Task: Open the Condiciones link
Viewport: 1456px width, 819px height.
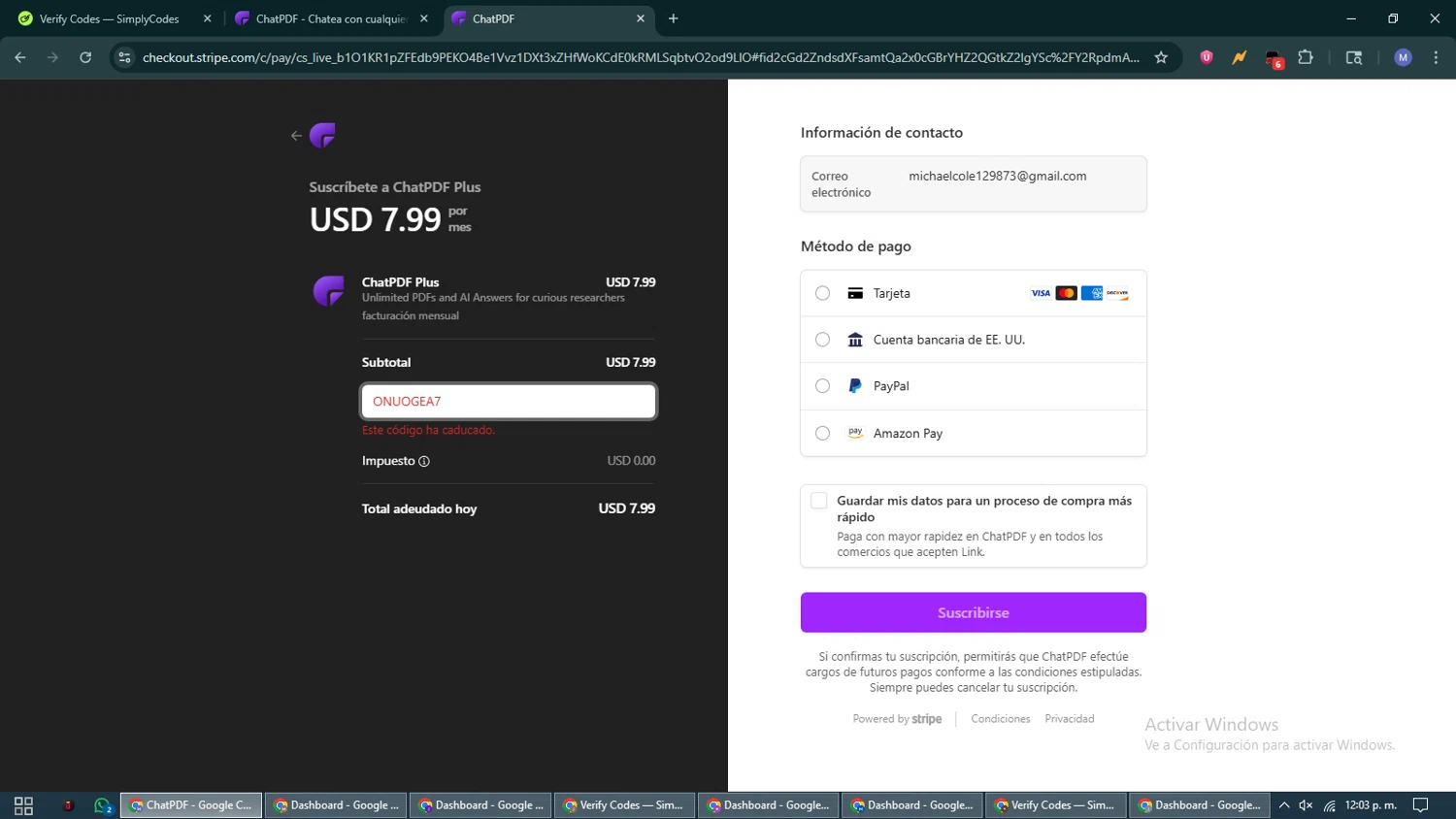Action: point(1001,719)
